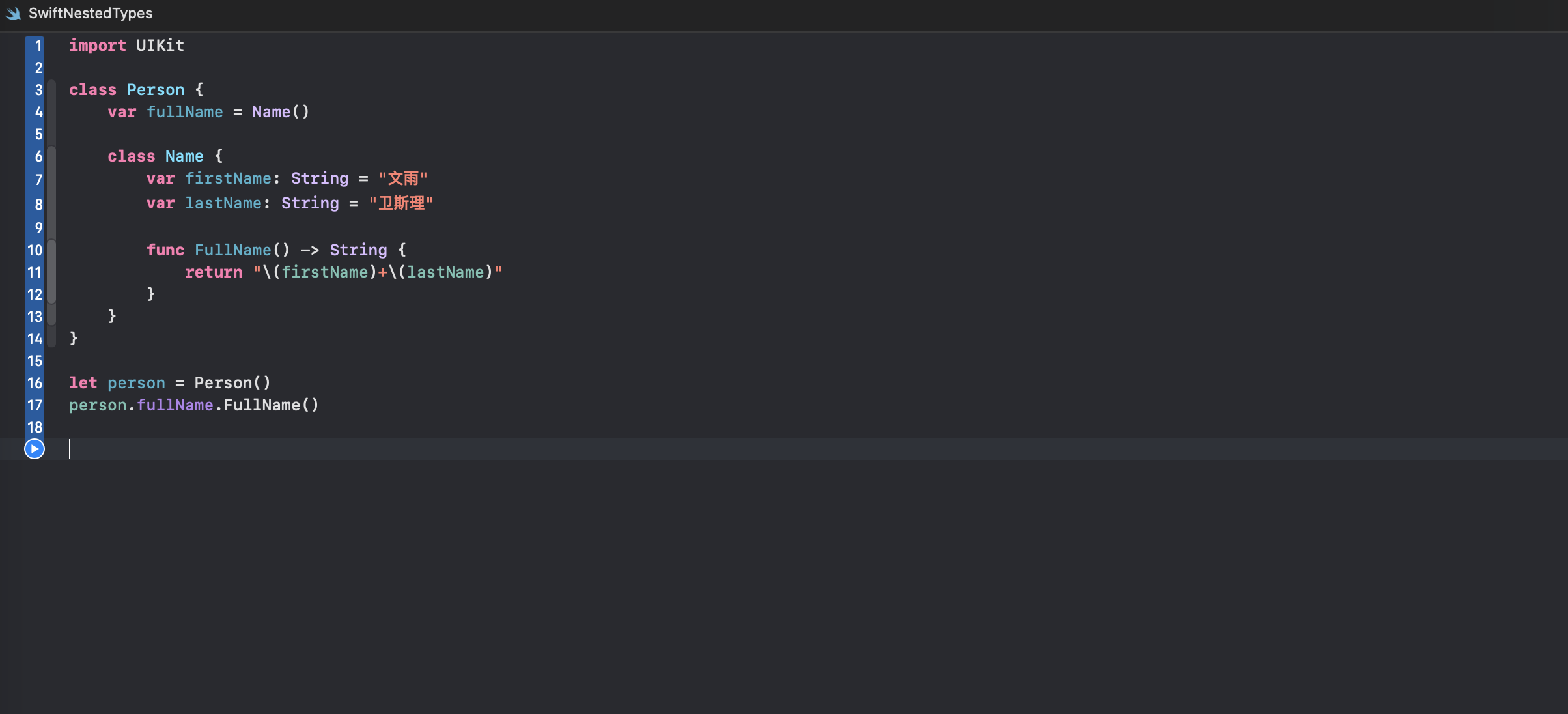The width and height of the screenshot is (1568, 714).
Task: Click the import keyword on line 1
Action: [x=98, y=46]
